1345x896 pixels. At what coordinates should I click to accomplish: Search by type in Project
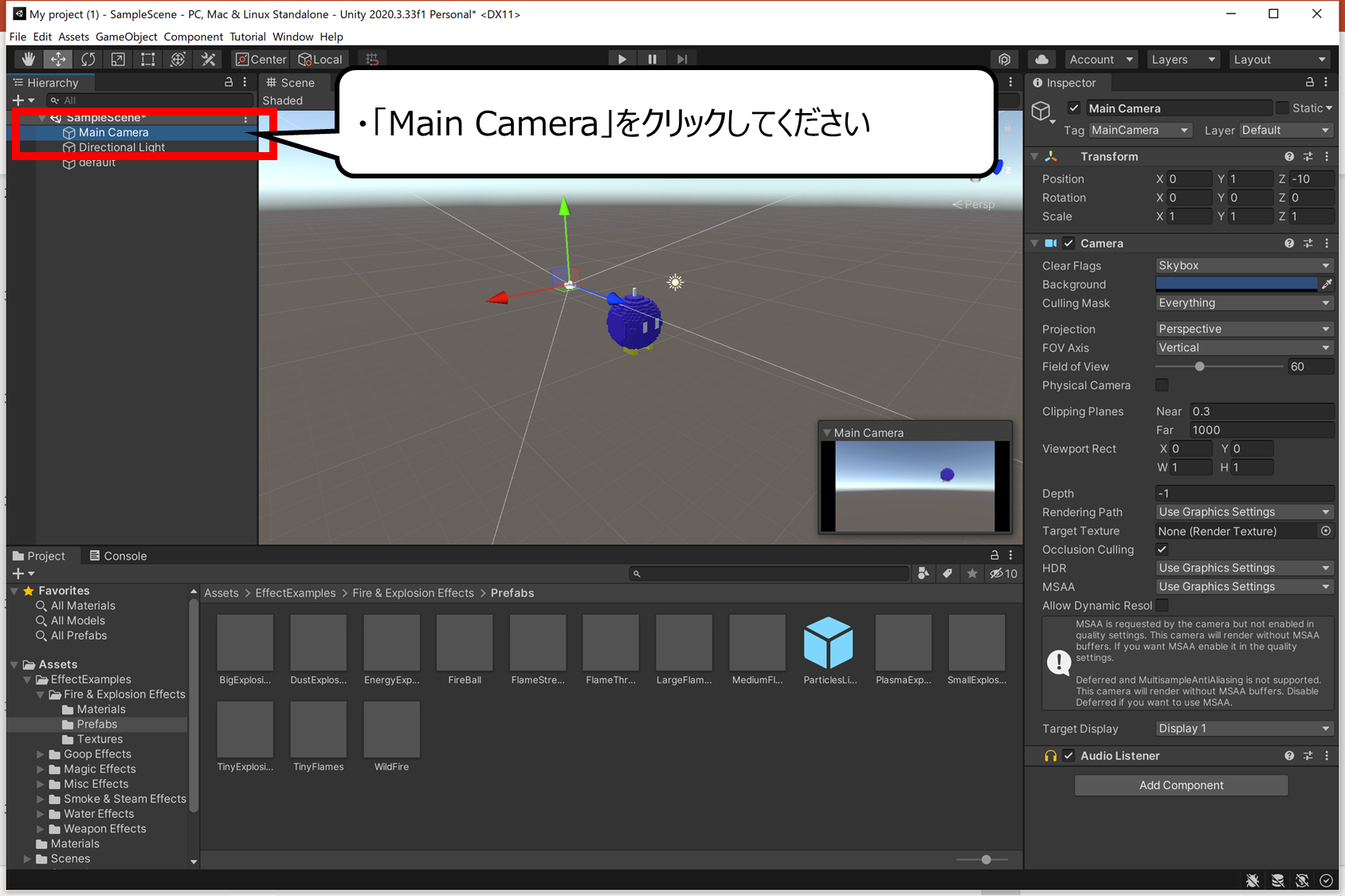(923, 573)
